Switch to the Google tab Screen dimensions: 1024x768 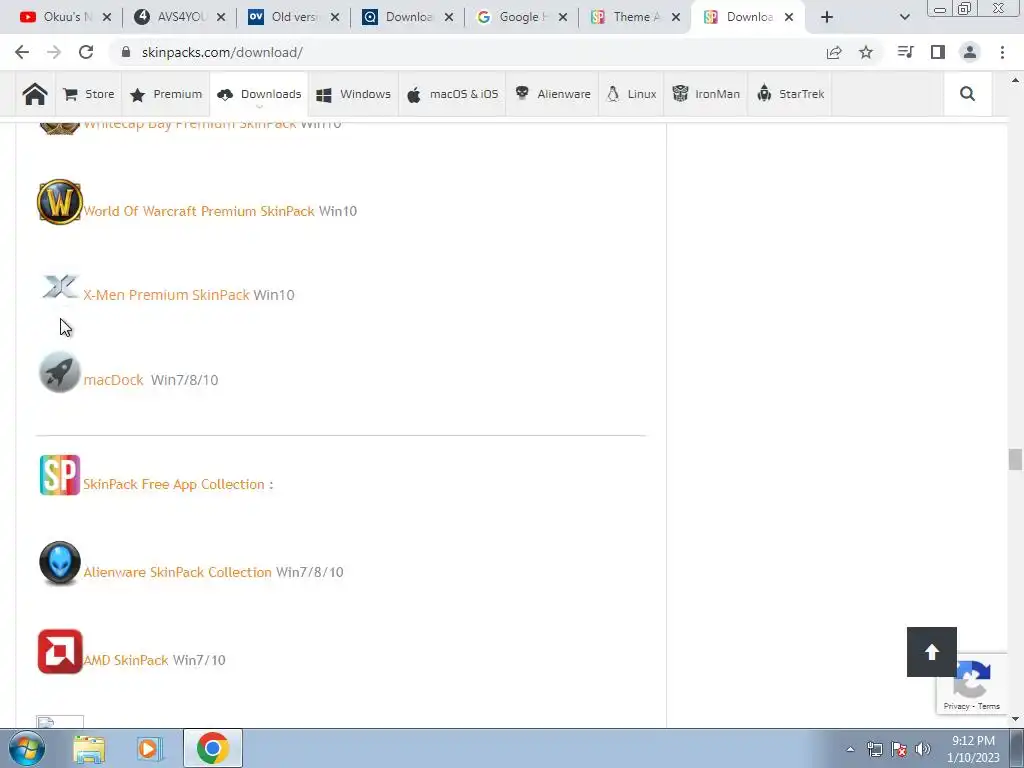(511, 17)
